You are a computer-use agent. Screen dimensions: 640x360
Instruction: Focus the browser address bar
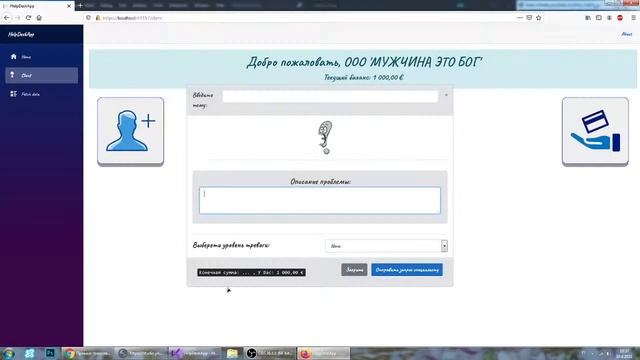[306, 18]
